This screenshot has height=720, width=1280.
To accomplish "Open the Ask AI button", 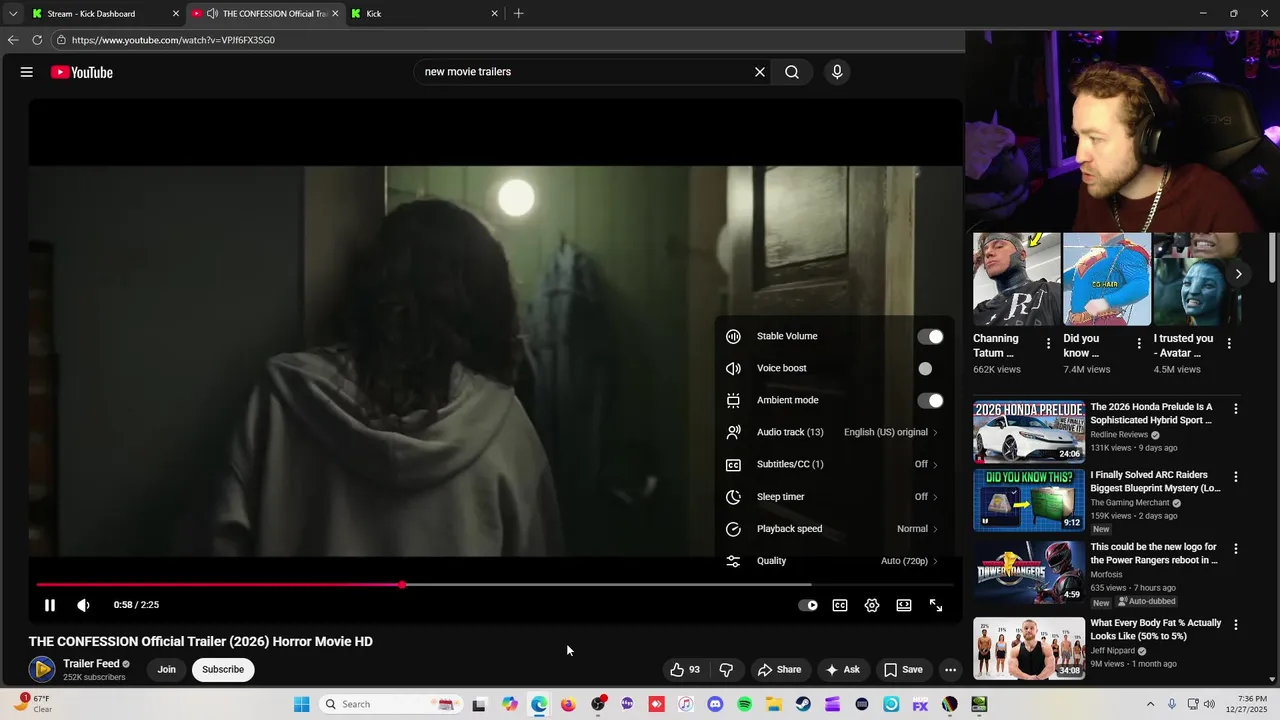I will coord(842,670).
